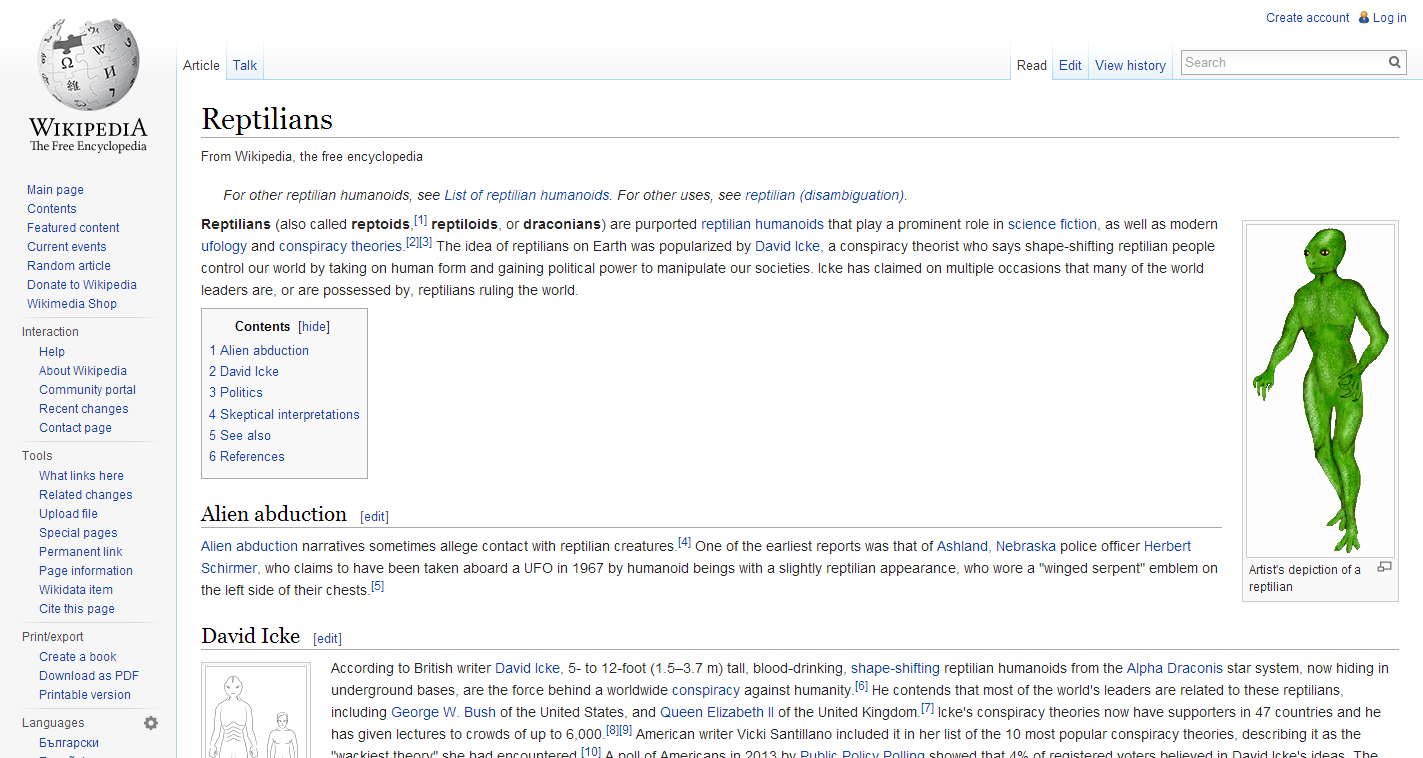Open the View history tab

point(1130,66)
